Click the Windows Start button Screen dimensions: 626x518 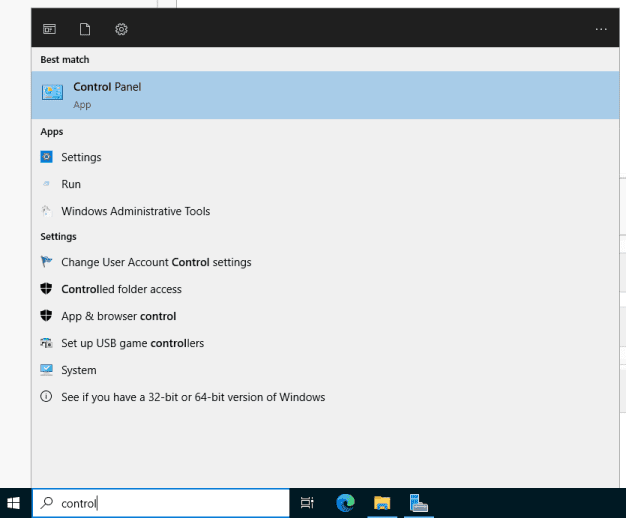point(14,503)
